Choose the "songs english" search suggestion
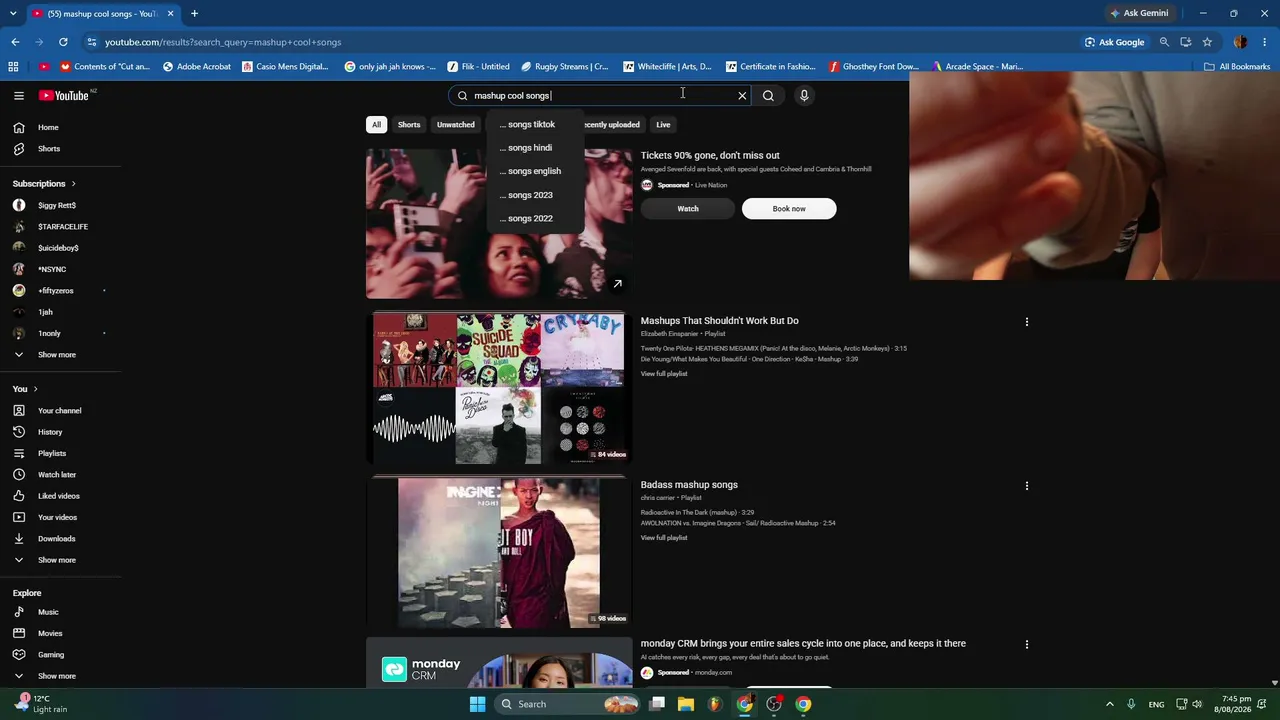 coord(535,171)
